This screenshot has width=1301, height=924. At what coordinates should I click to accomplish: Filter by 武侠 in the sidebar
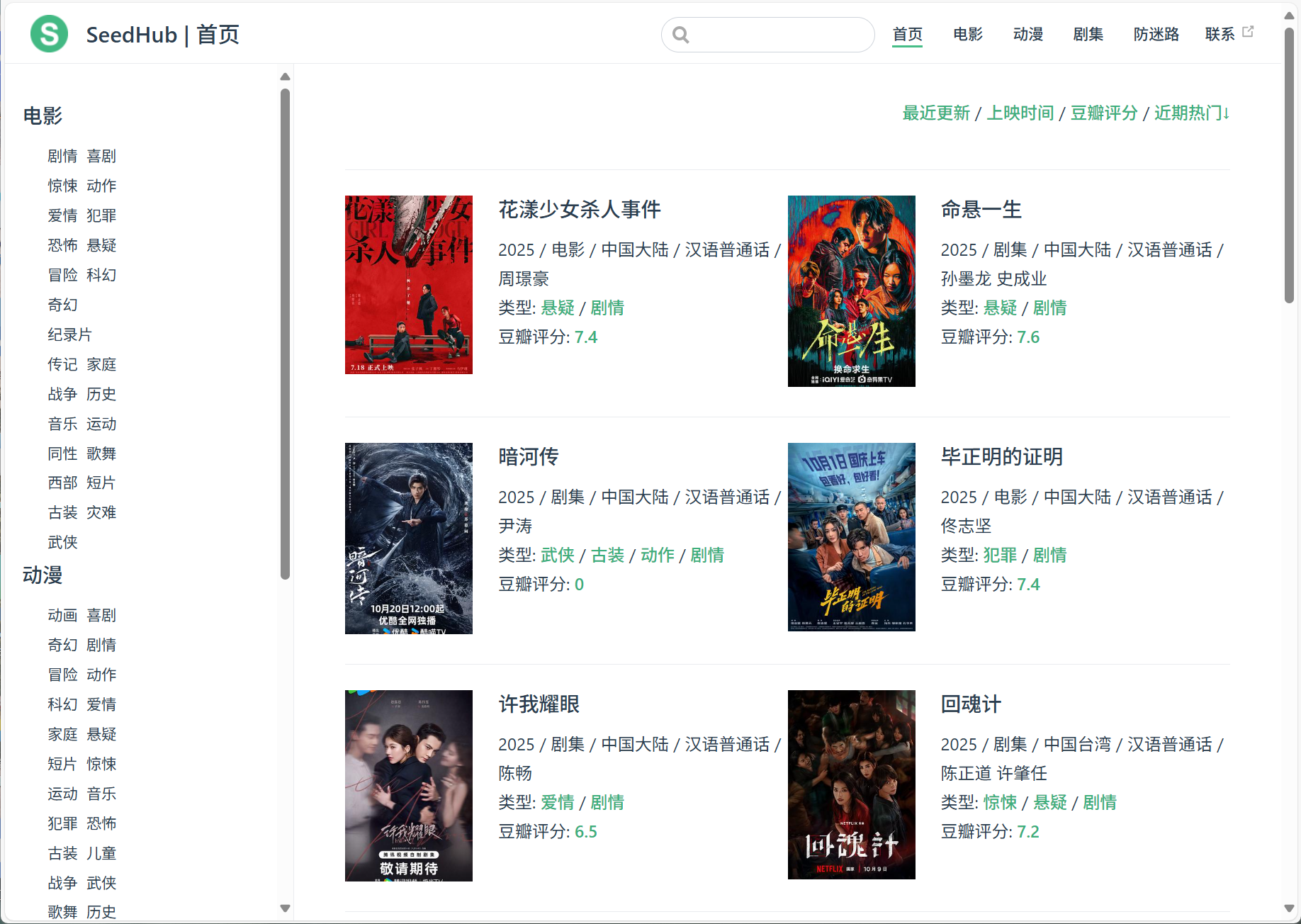click(x=62, y=542)
